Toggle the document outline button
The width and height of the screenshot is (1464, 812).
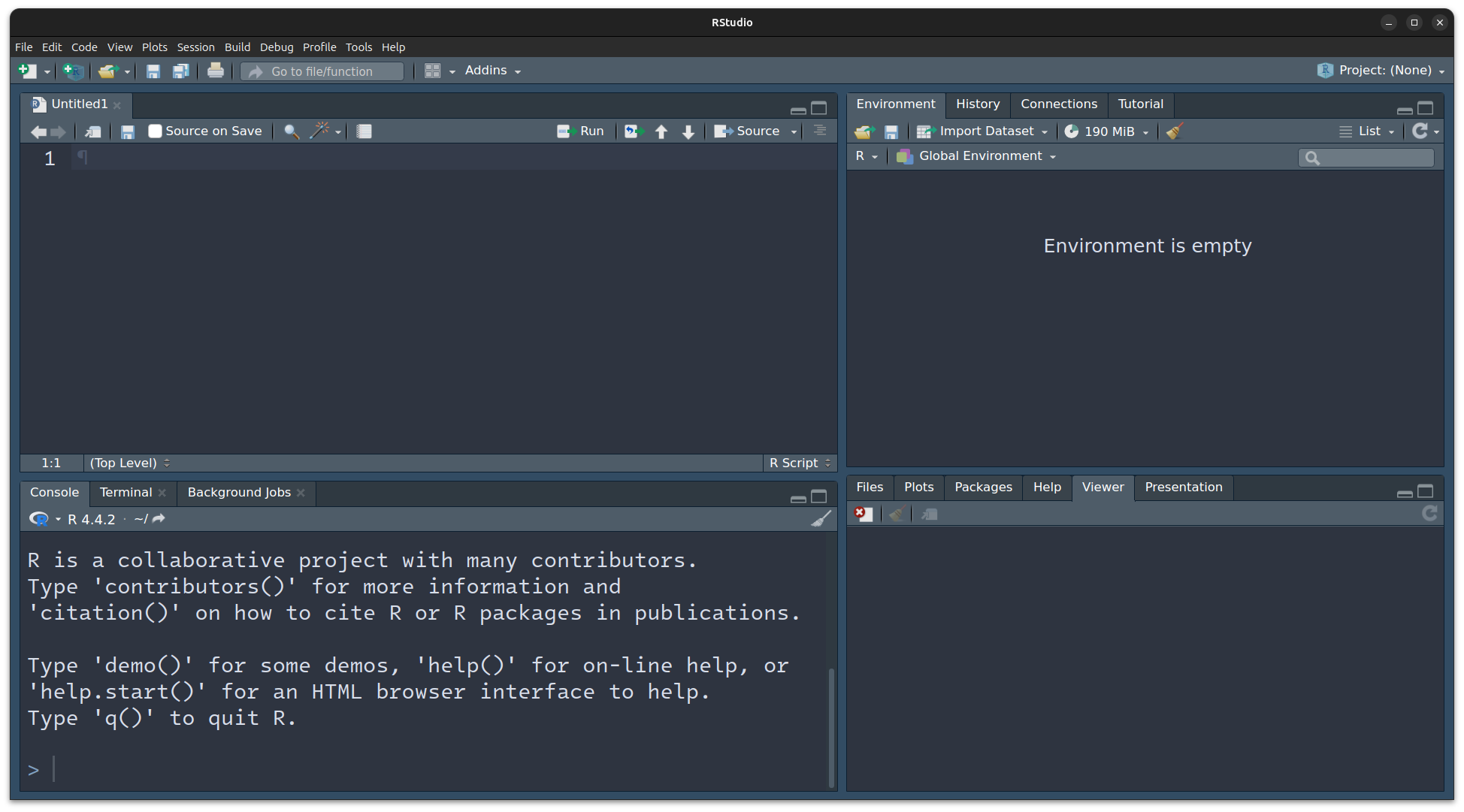pyautogui.click(x=820, y=131)
